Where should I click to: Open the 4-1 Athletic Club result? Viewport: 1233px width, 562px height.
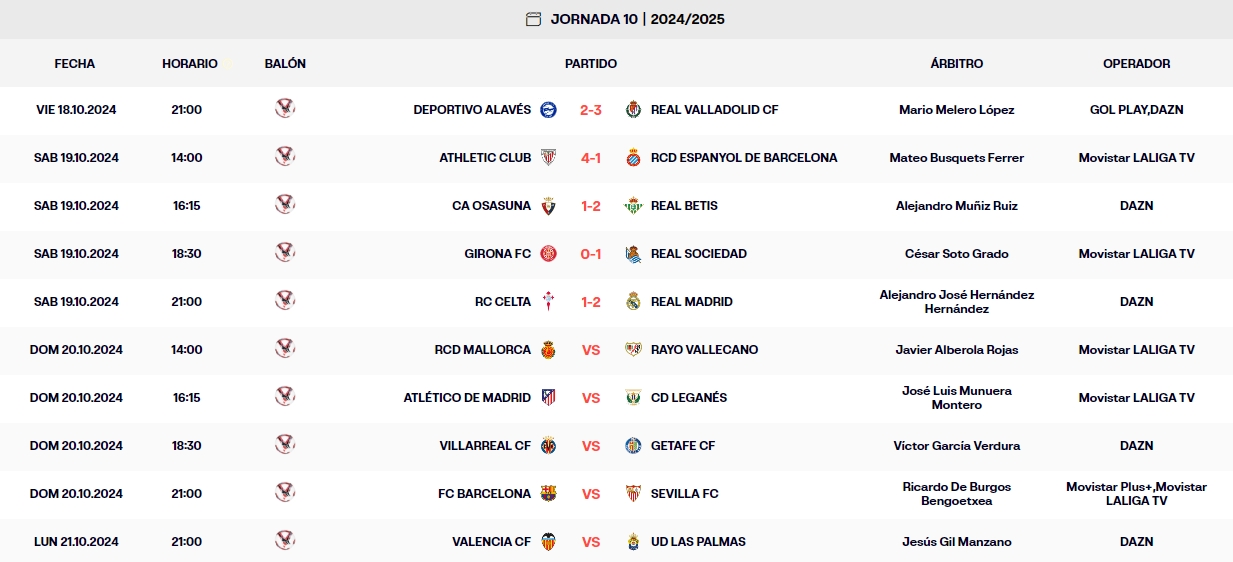click(590, 158)
